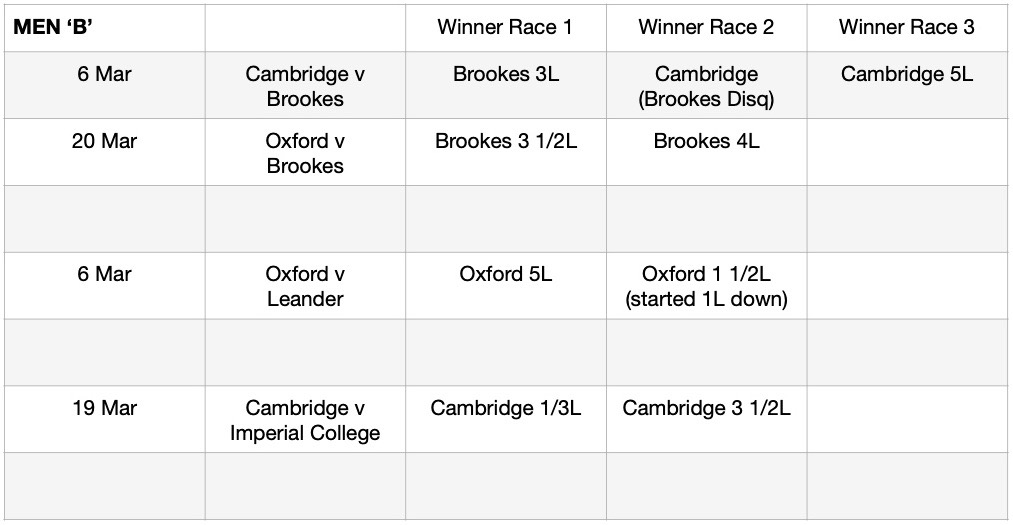The width and height of the screenshot is (1013, 525).
Task: Click the Cambridge (Brookes Disq) cell
Action: (706, 86)
